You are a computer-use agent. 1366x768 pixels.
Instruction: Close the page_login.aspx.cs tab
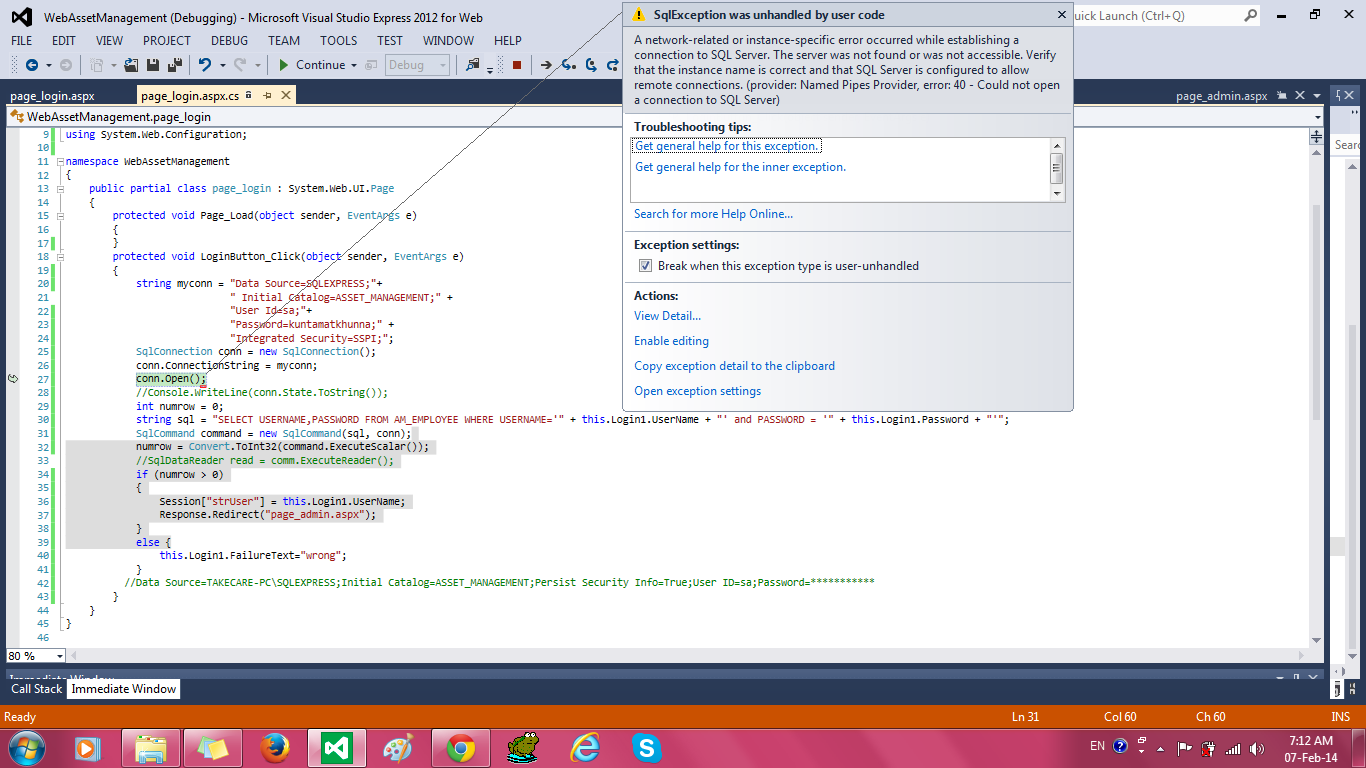click(x=285, y=95)
